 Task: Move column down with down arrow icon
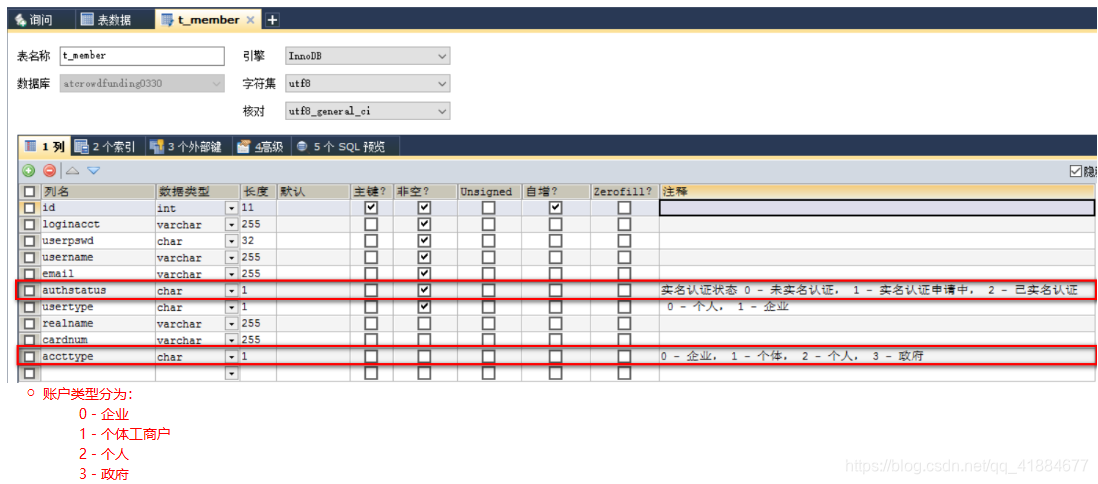tap(94, 170)
